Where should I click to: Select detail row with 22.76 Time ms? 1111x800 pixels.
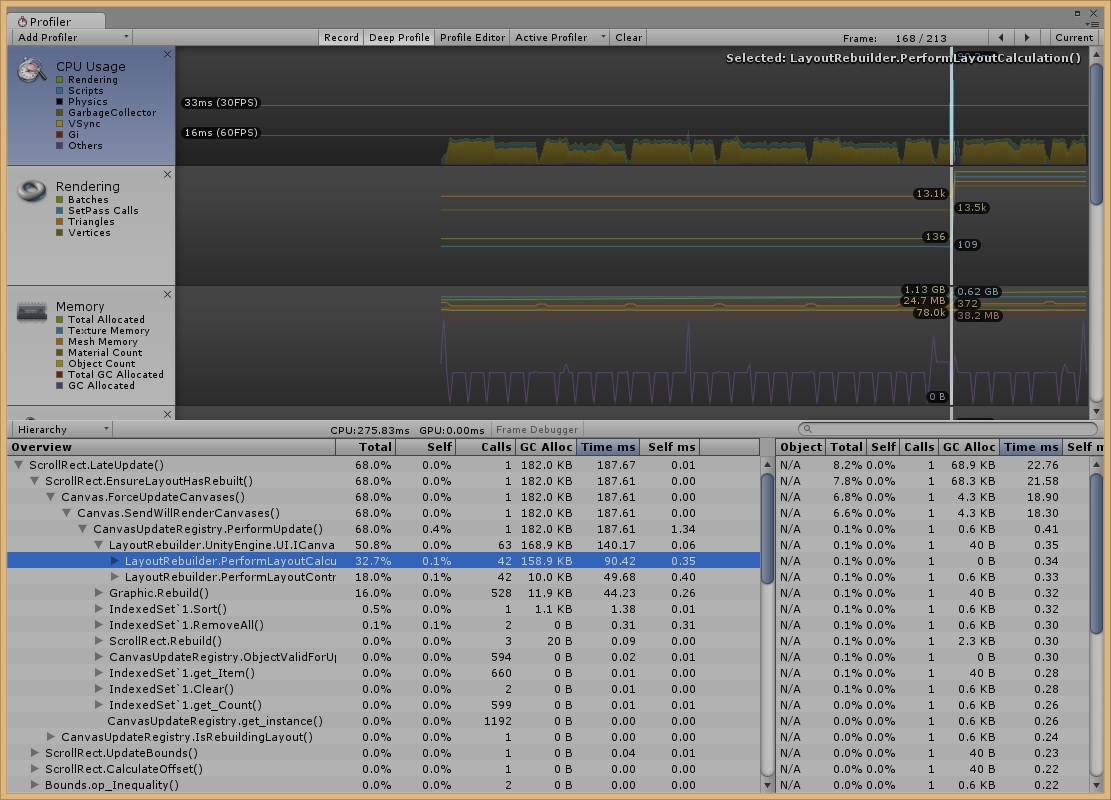pos(932,465)
